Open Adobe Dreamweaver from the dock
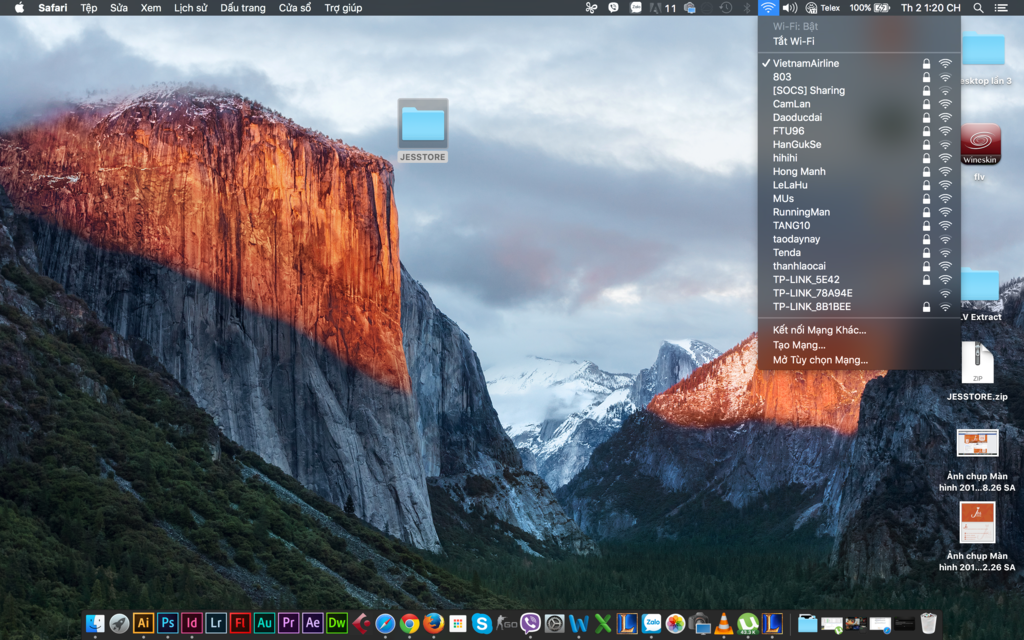The image size is (1024, 640). tap(337, 623)
